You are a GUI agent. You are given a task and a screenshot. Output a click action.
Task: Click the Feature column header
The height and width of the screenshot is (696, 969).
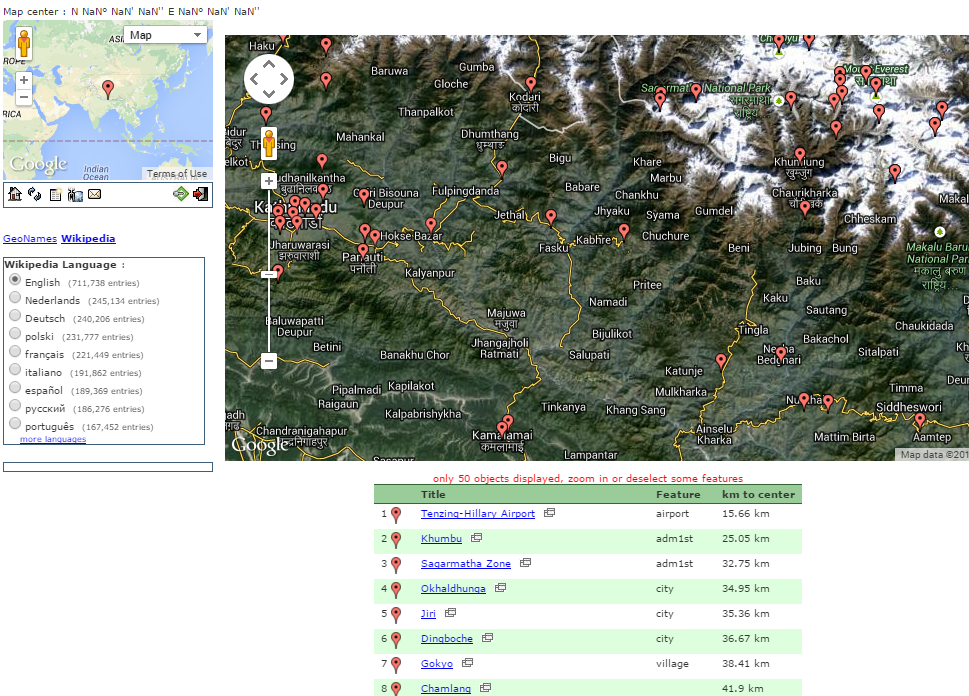678,494
